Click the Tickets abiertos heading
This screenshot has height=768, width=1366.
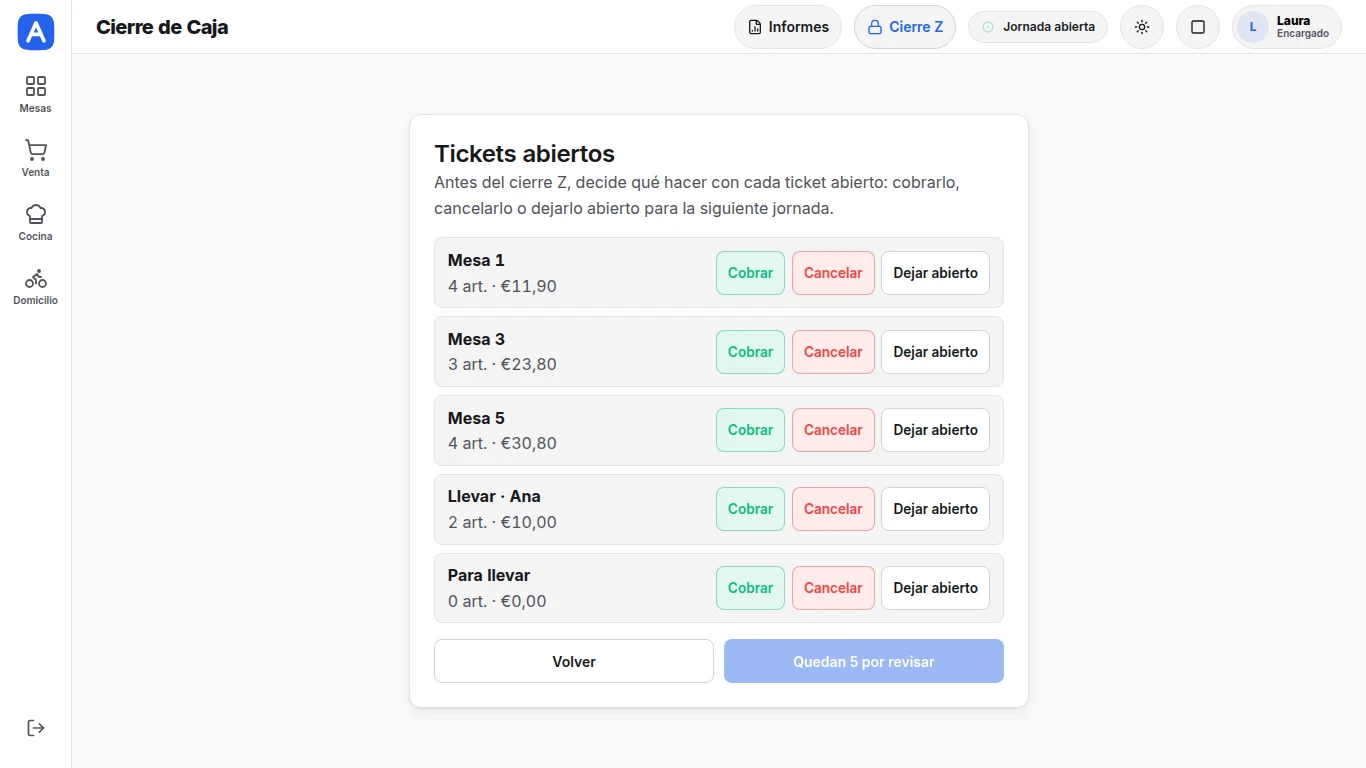click(524, 154)
